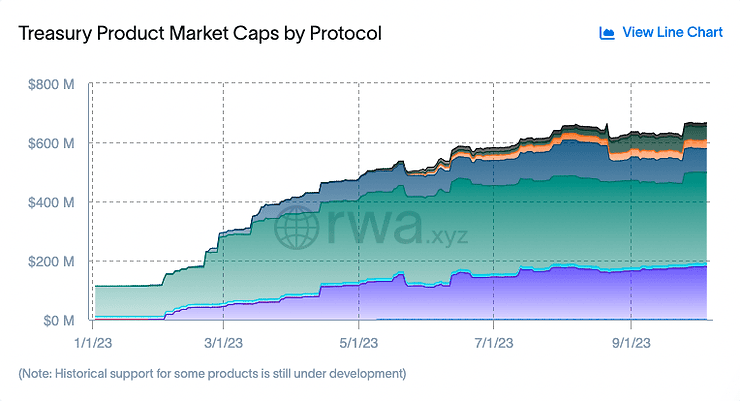Select the blue area band of the chart
This screenshot has height=401, width=740.
pyautogui.click(x=566, y=163)
